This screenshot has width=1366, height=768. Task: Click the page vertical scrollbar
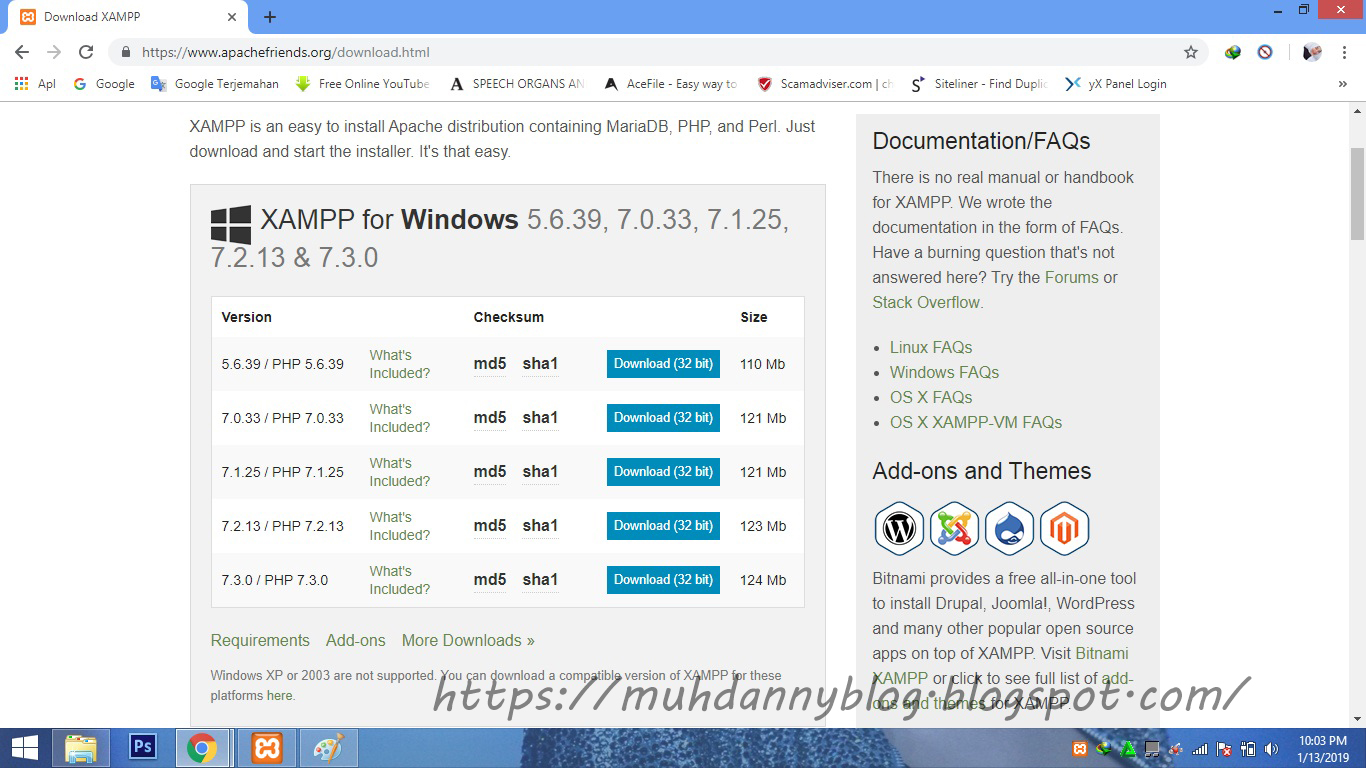click(1357, 194)
